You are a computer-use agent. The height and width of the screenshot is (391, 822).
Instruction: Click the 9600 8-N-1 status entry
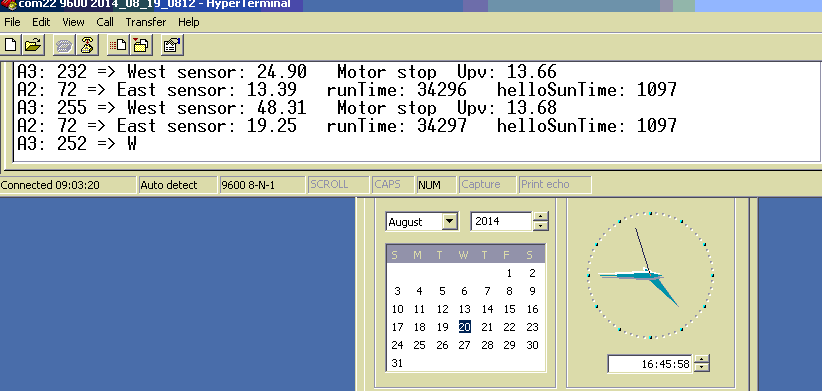pyautogui.click(x=262, y=185)
